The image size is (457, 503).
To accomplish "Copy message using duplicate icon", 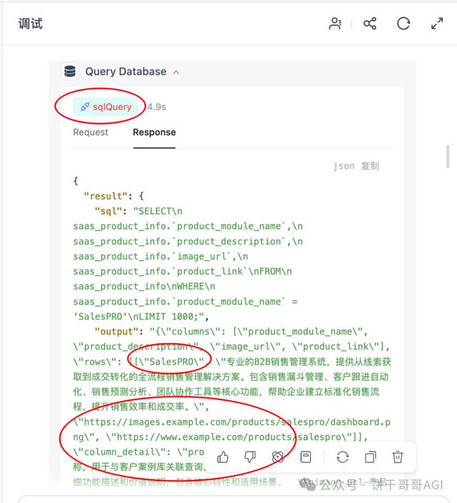I will coord(370,457).
